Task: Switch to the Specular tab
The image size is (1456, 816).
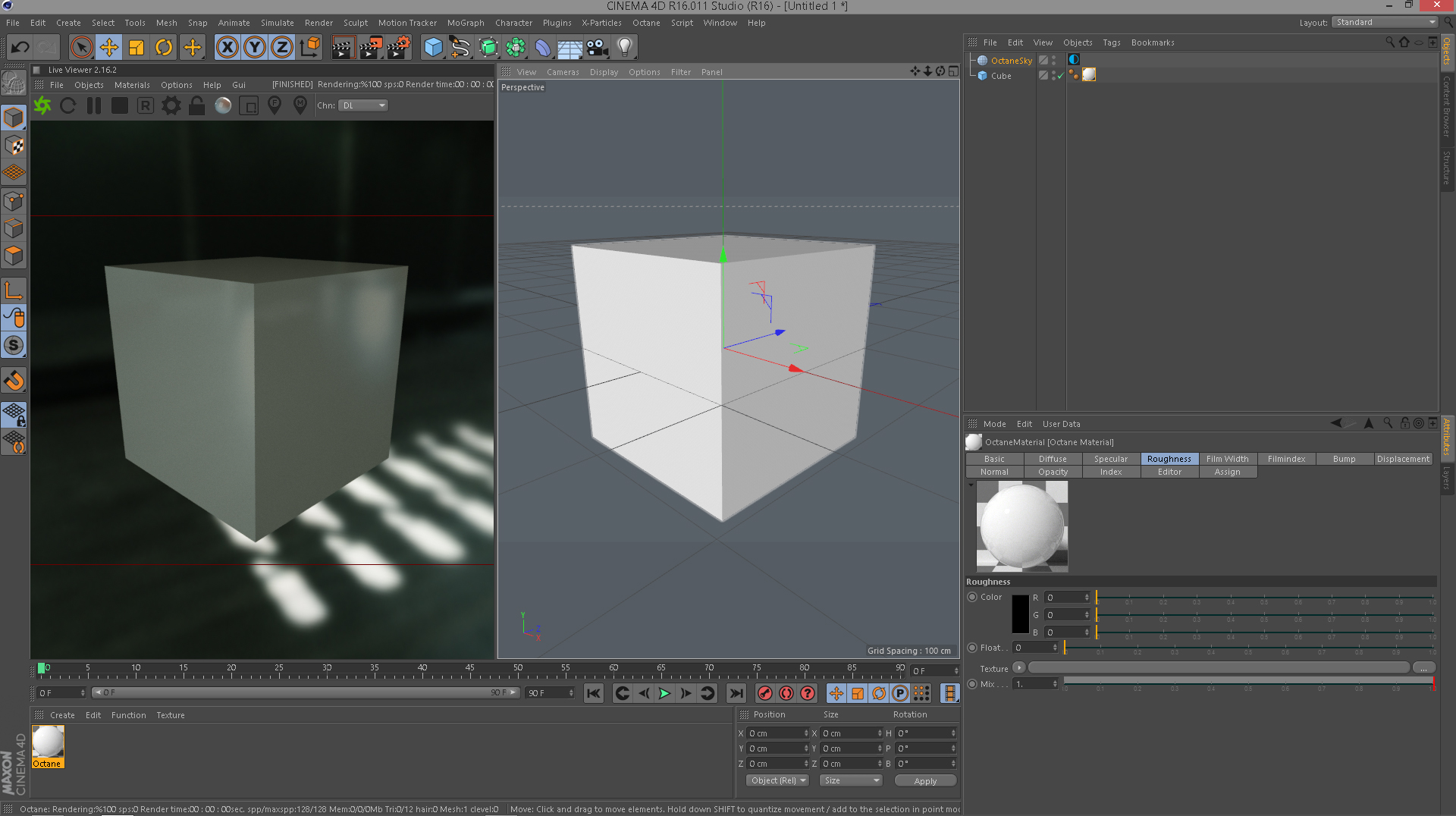Action: click(1110, 459)
